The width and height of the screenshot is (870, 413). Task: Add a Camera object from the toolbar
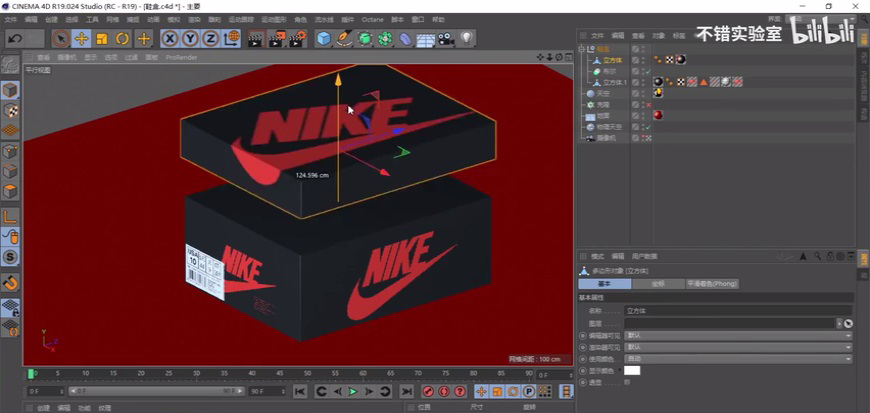446,39
